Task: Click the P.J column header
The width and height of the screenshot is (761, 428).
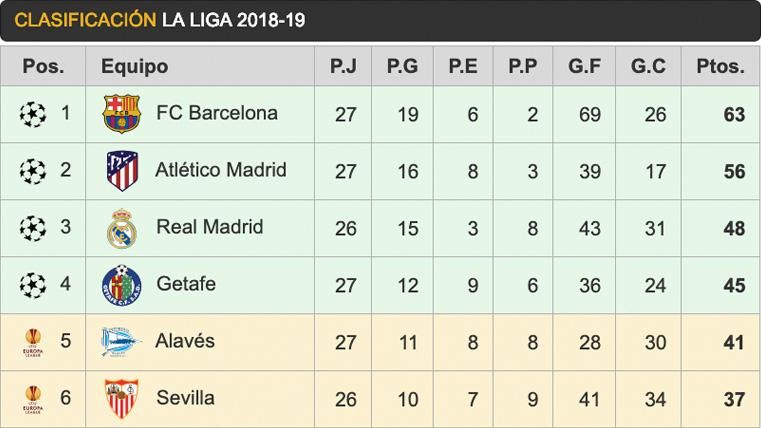Action: (x=344, y=67)
